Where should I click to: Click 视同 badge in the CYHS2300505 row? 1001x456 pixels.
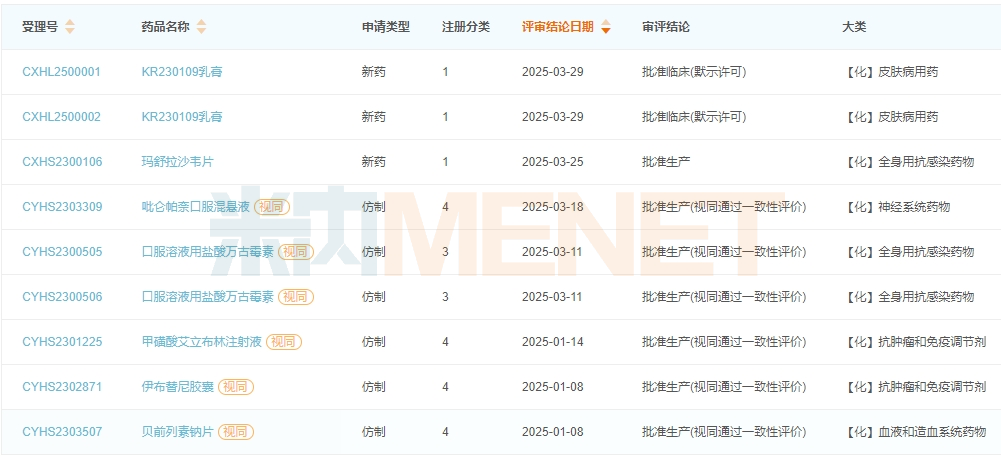[x=296, y=252]
